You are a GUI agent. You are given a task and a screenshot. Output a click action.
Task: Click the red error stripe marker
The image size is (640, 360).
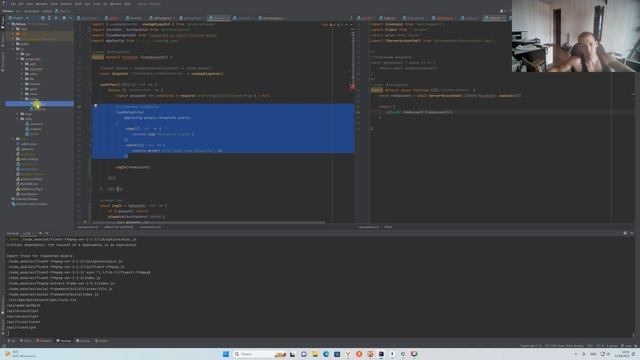[353, 87]
